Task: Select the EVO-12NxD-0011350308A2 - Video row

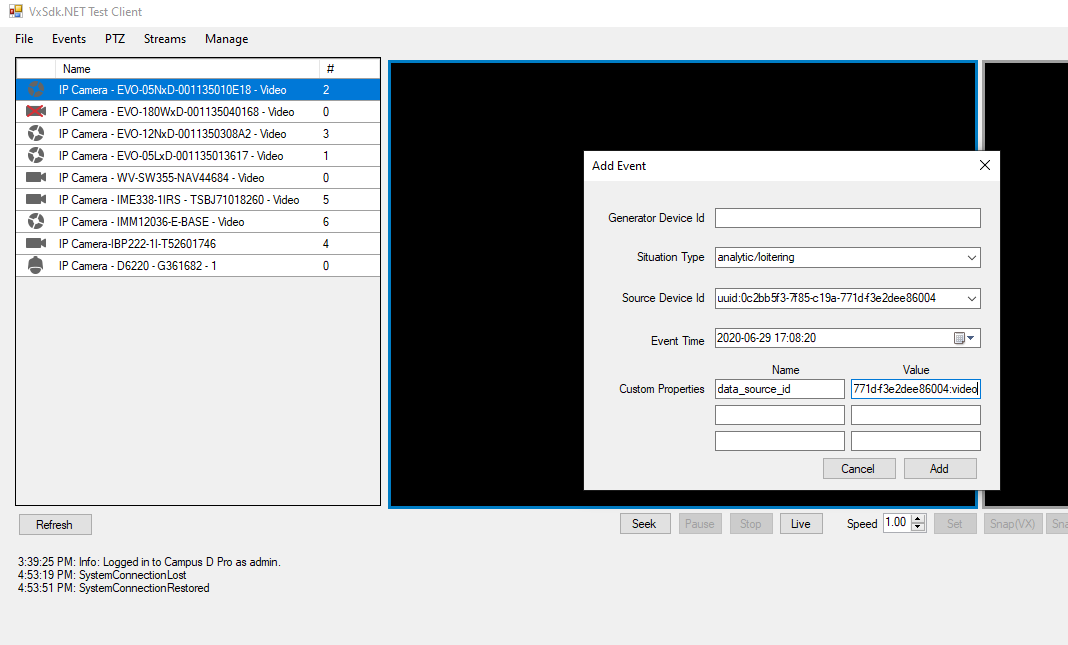Action: [x=198, y=133]
